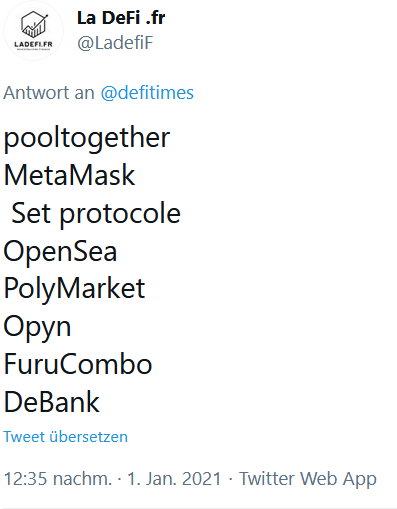Open the La DeFi .fr display name
Viewport: 397px width, 509px height.
point(121,18)
